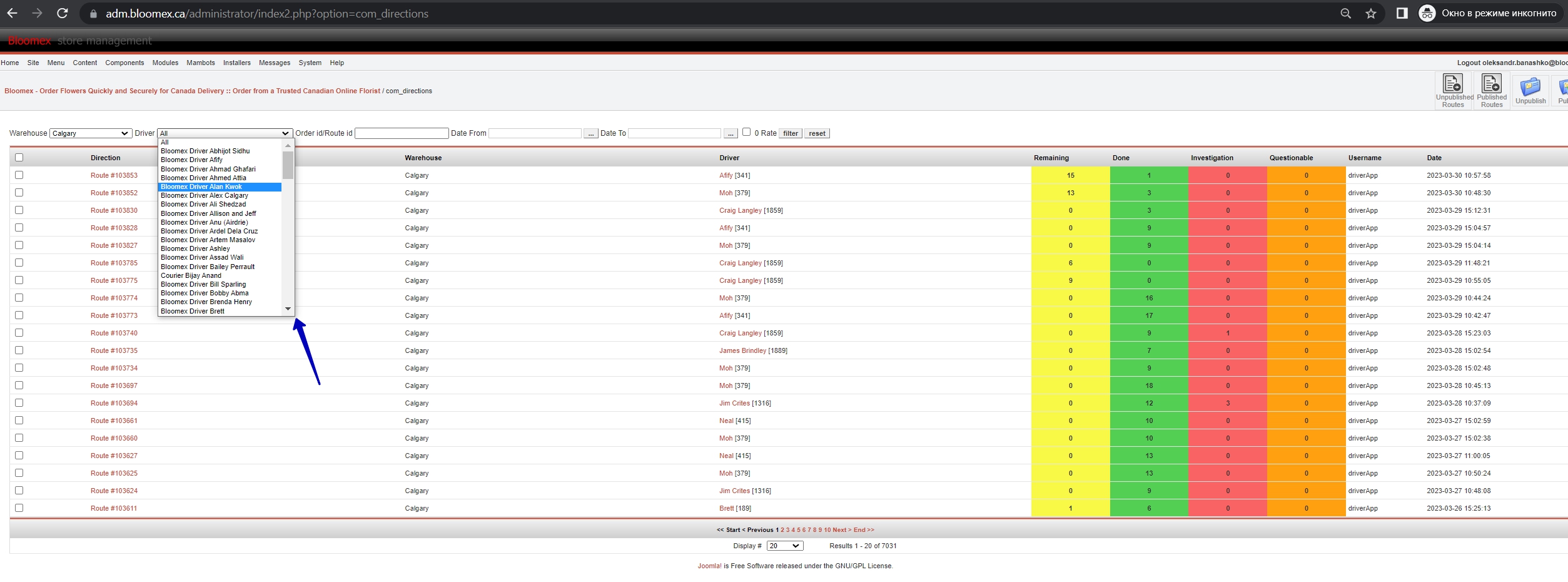
Task: Click the padlock site info icon
Action: (x=93, y=14)
